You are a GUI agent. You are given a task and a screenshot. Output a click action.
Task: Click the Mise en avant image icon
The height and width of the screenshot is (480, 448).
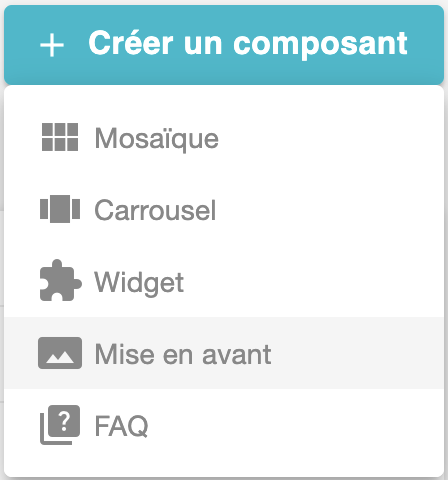point(60,353)
